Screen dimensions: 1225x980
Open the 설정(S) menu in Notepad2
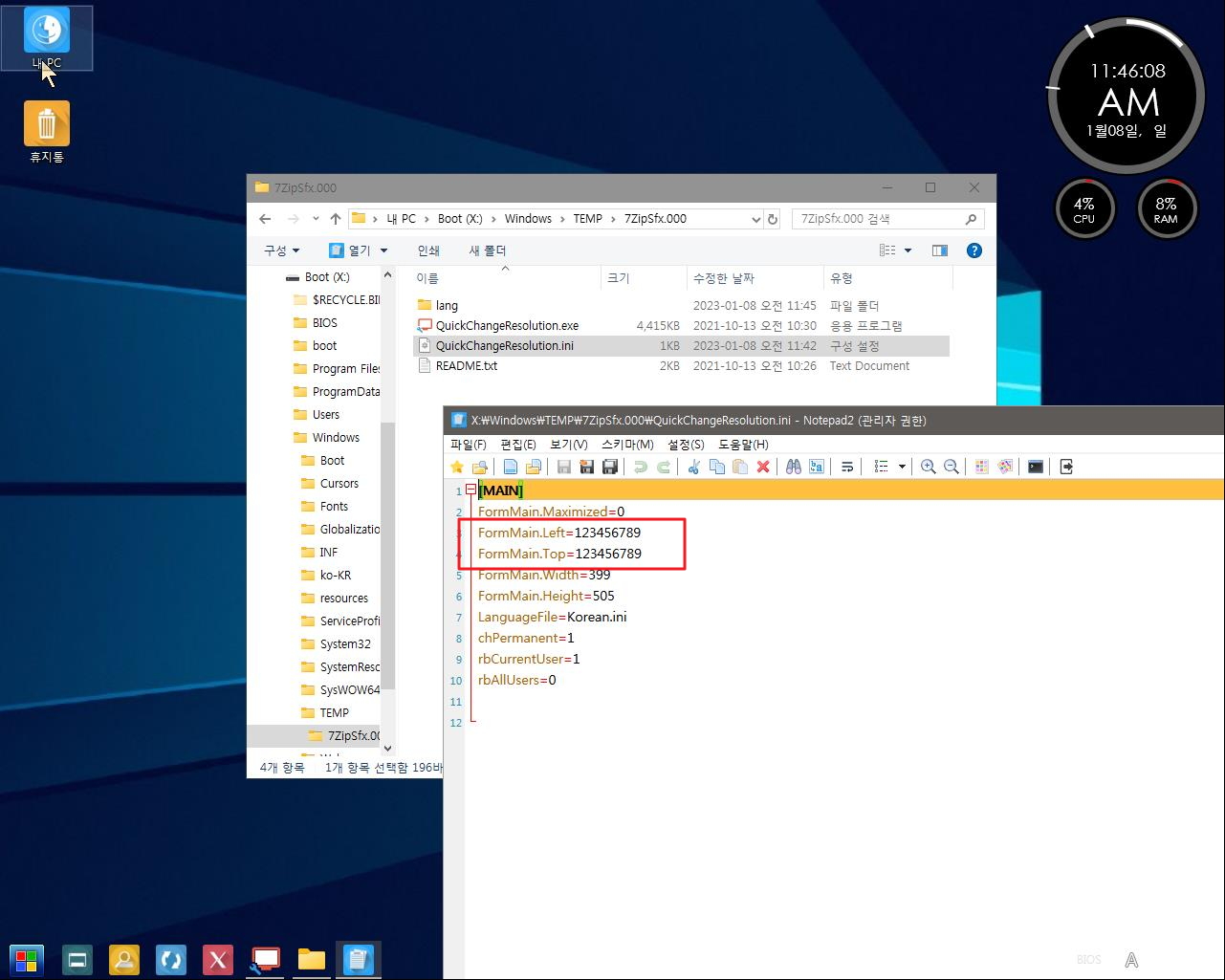[686, 445]
